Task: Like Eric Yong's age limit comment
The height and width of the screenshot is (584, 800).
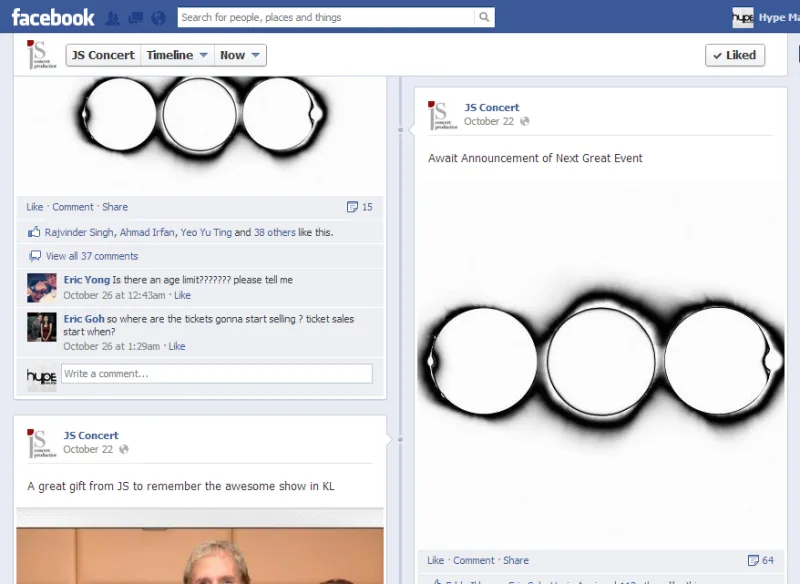Action: 182,295
